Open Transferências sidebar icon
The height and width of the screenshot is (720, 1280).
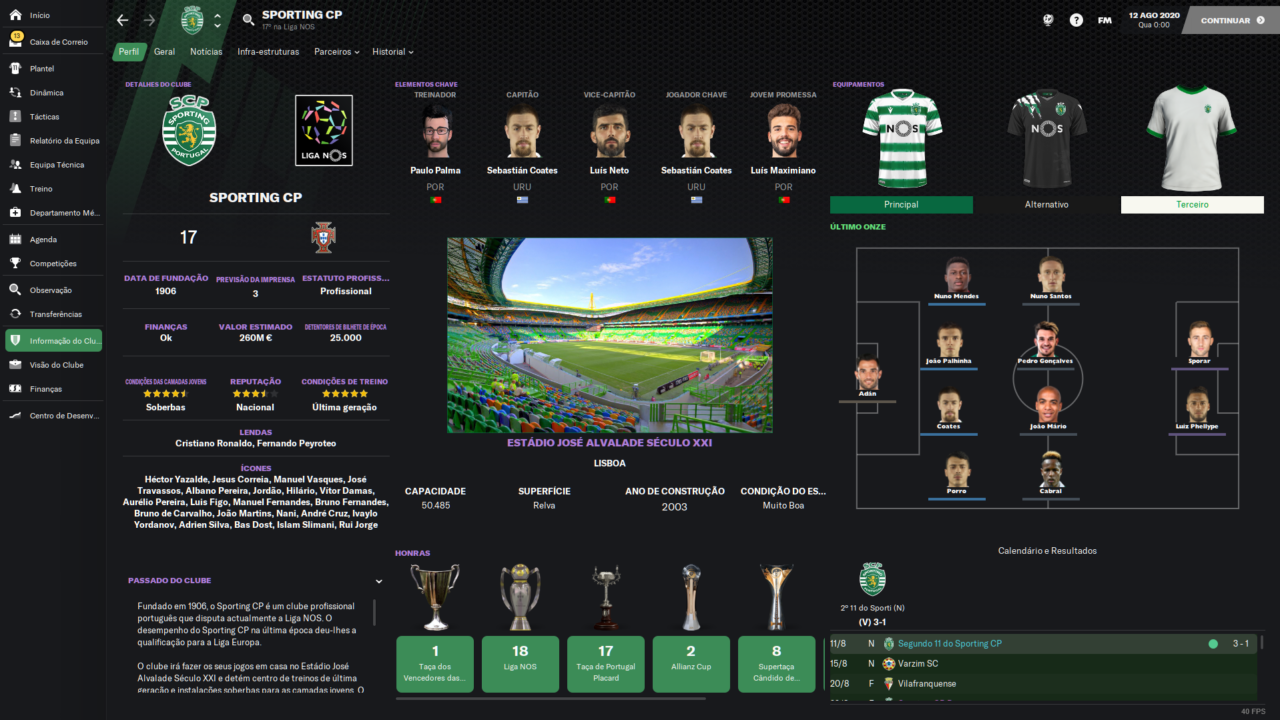(x=15, y=314)
